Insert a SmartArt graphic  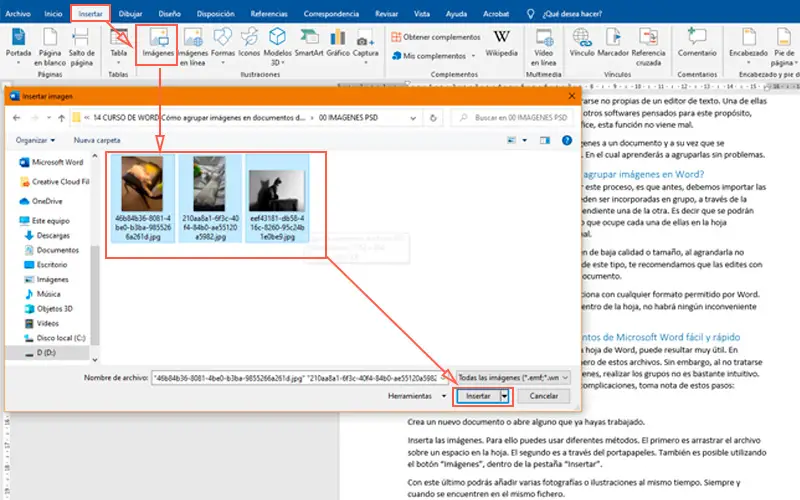(309, 43)
